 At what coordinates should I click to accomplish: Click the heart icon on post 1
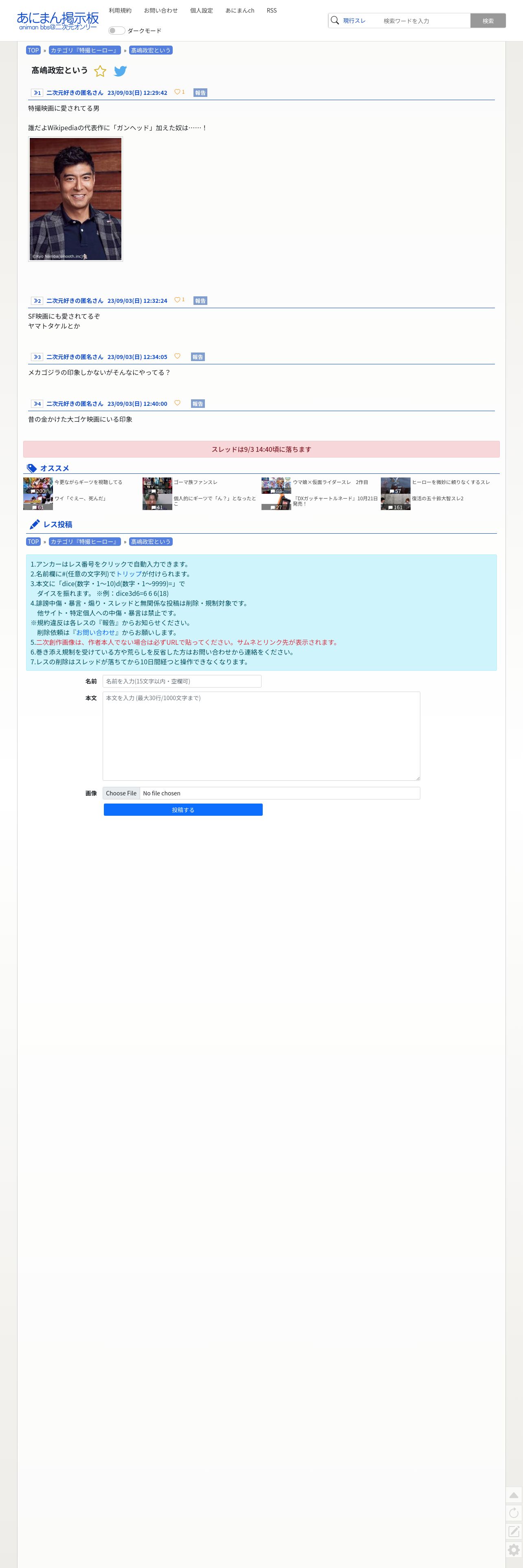[x=177, y=92]
